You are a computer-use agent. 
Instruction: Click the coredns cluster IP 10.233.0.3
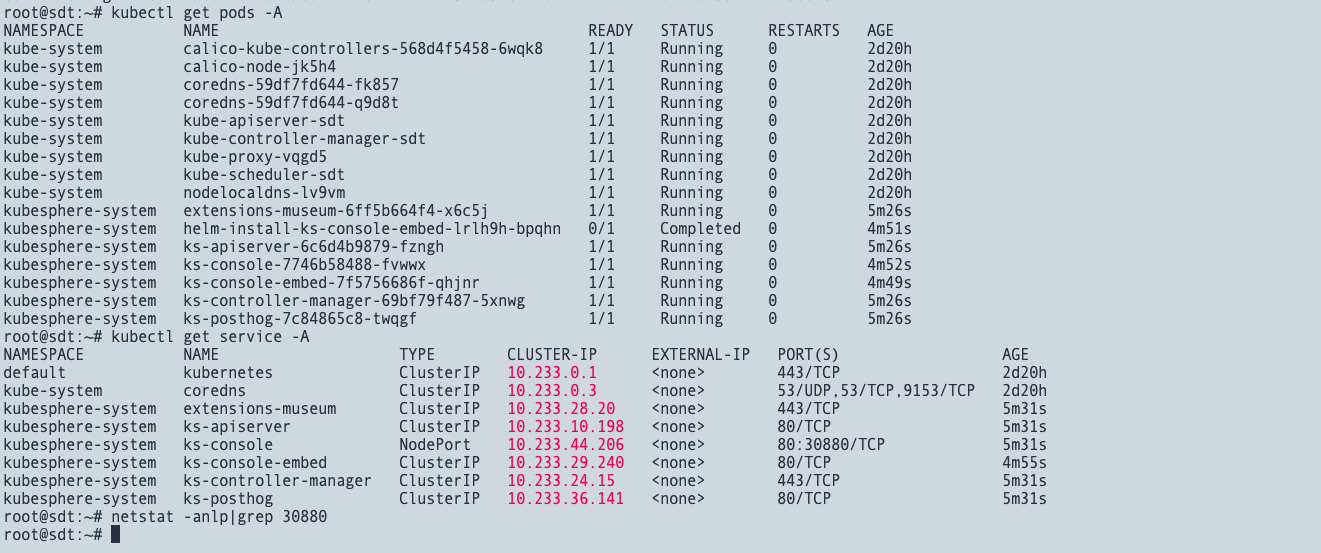pyautogui.click(x=552, y=391)
